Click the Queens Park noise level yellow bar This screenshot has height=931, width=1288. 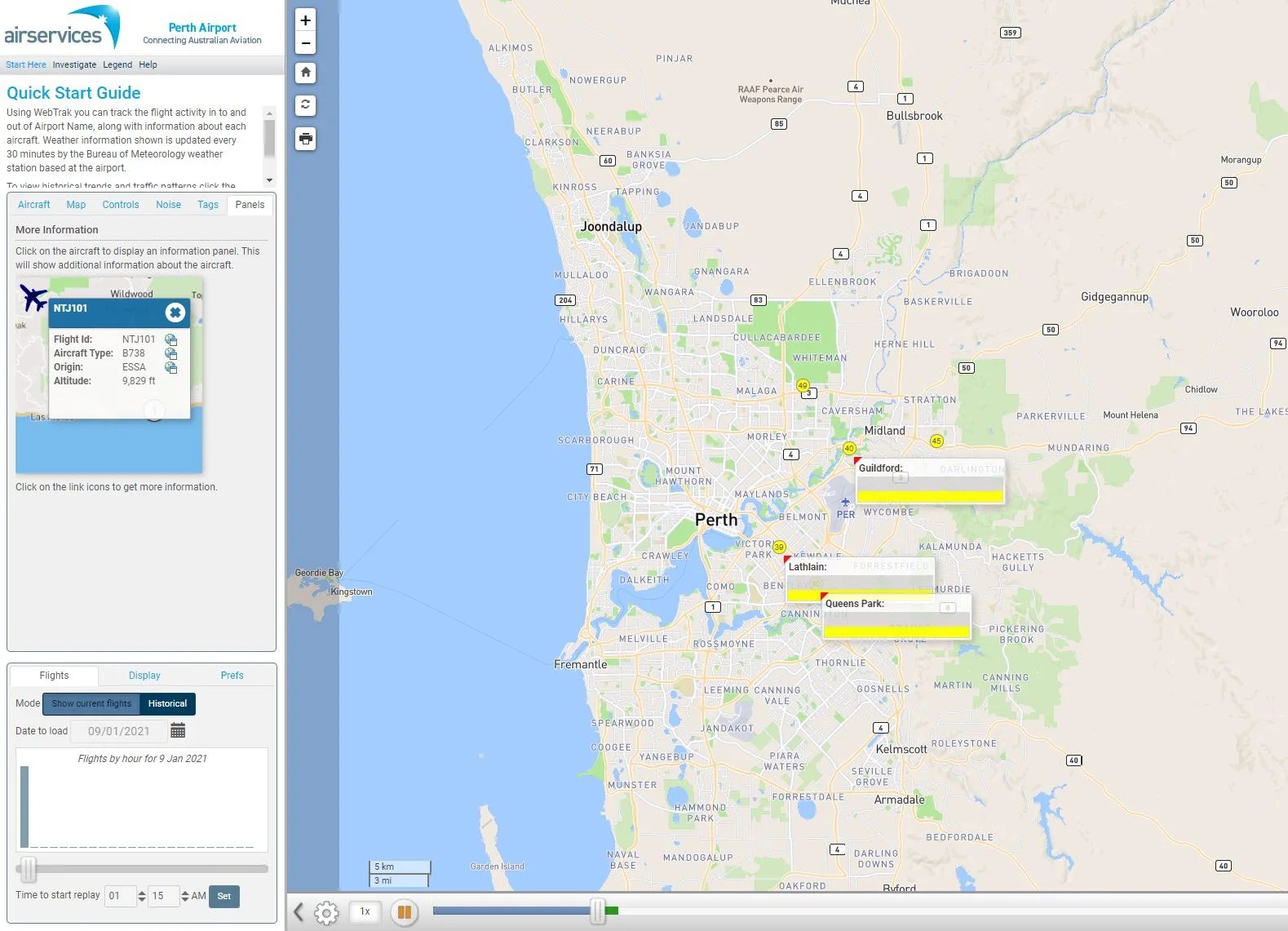click(x=896, y=632)
